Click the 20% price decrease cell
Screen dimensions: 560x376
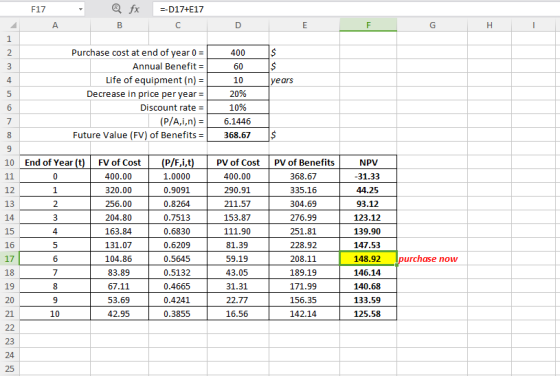click(238, 94)
